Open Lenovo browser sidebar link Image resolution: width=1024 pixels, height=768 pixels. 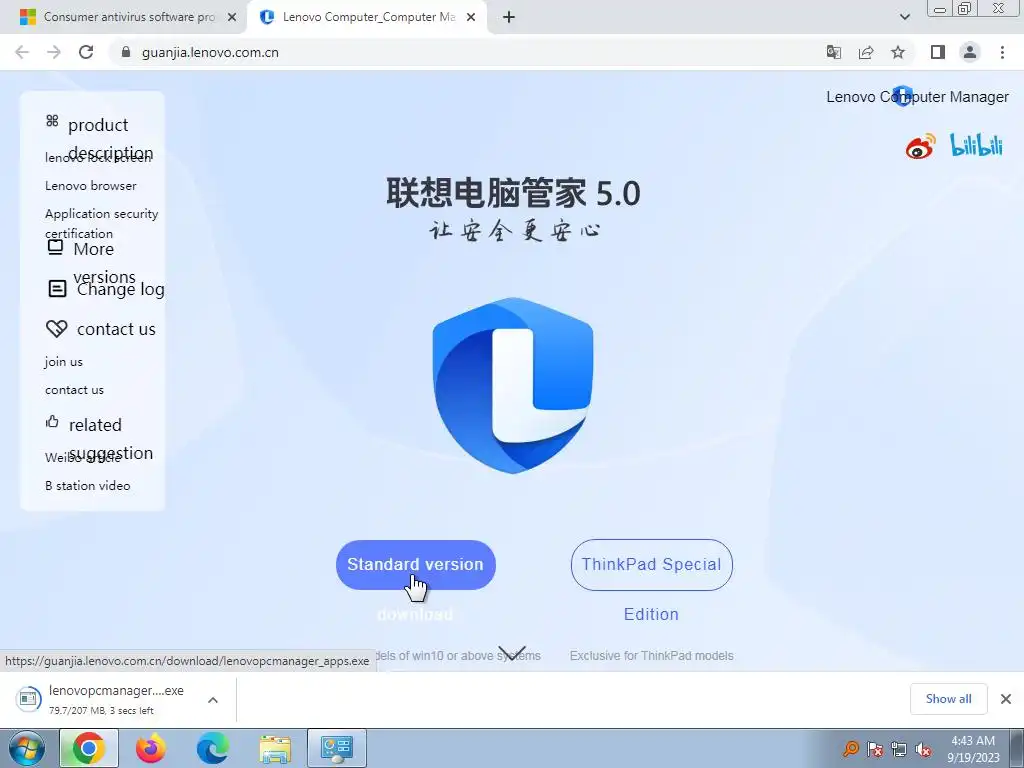[x=91, y=185]
